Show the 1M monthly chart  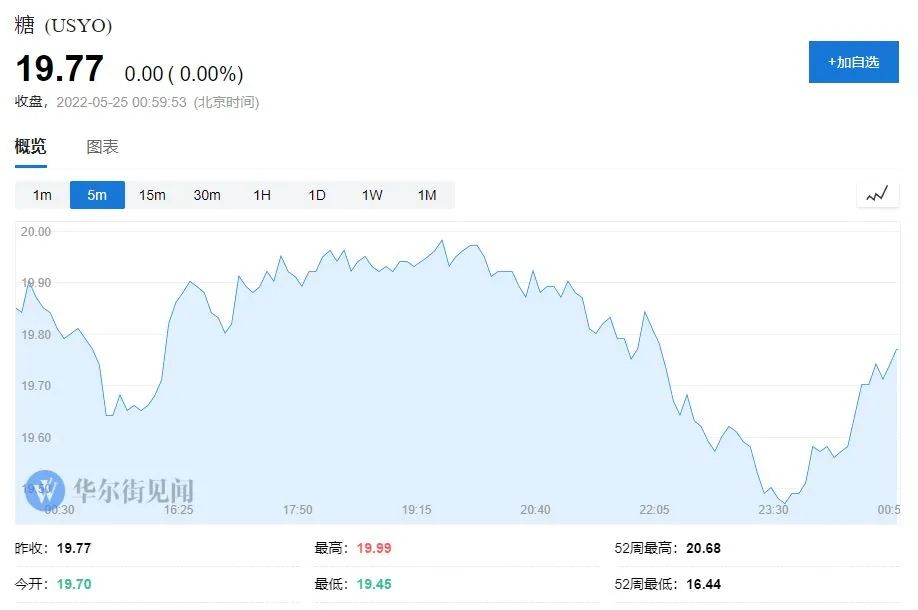tap(427, 195)
